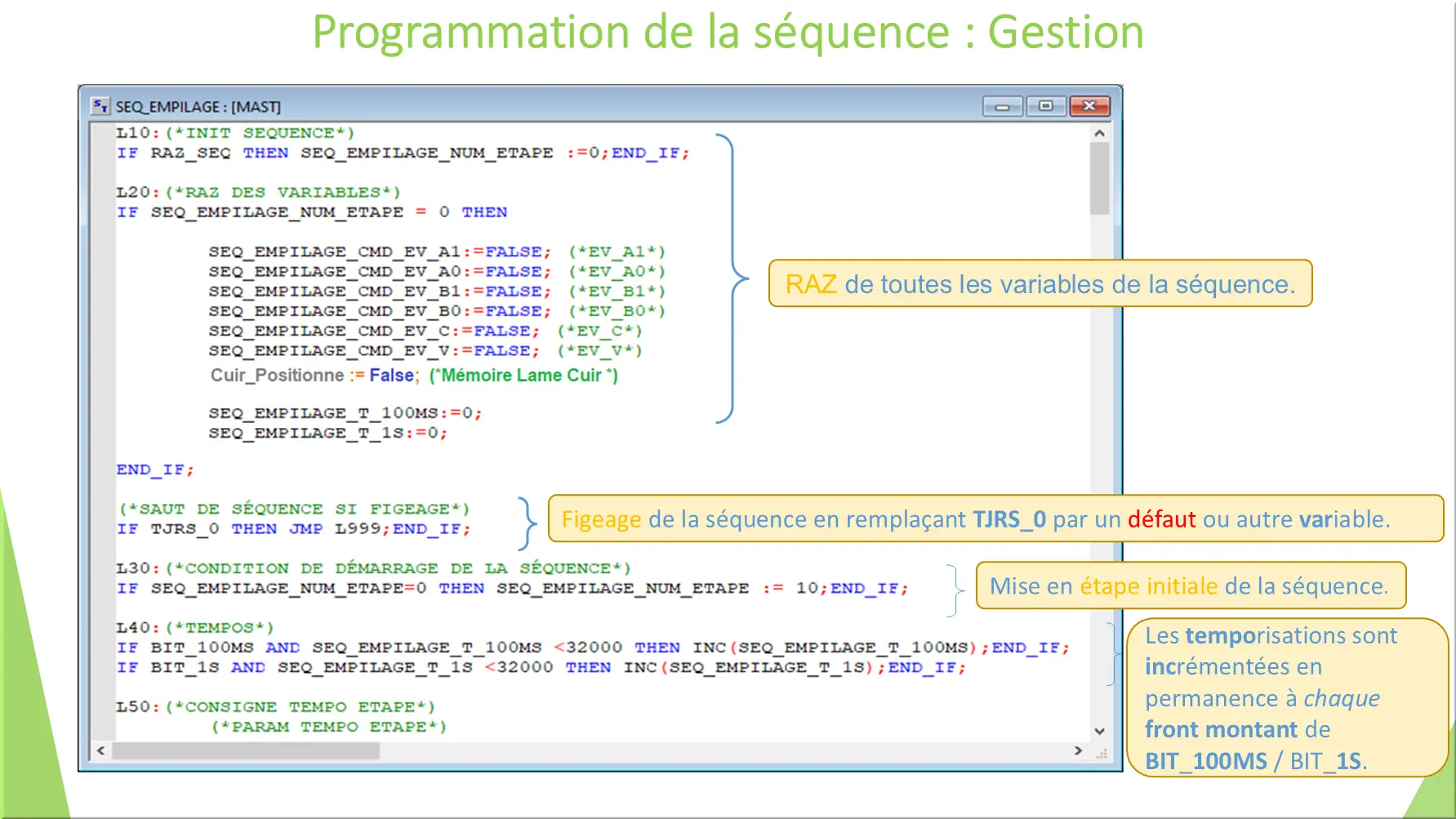The image size is (1456, 819).
Task: Restore the SEQ_EMPILAGE window size
Action: [x=1046, y=105]
